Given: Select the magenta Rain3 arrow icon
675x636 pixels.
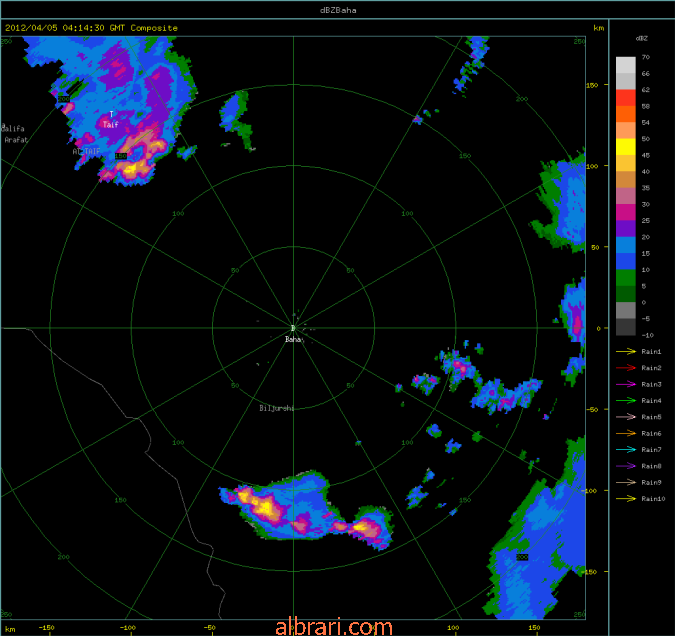Looking at the screenshot, I should [626, 384].
